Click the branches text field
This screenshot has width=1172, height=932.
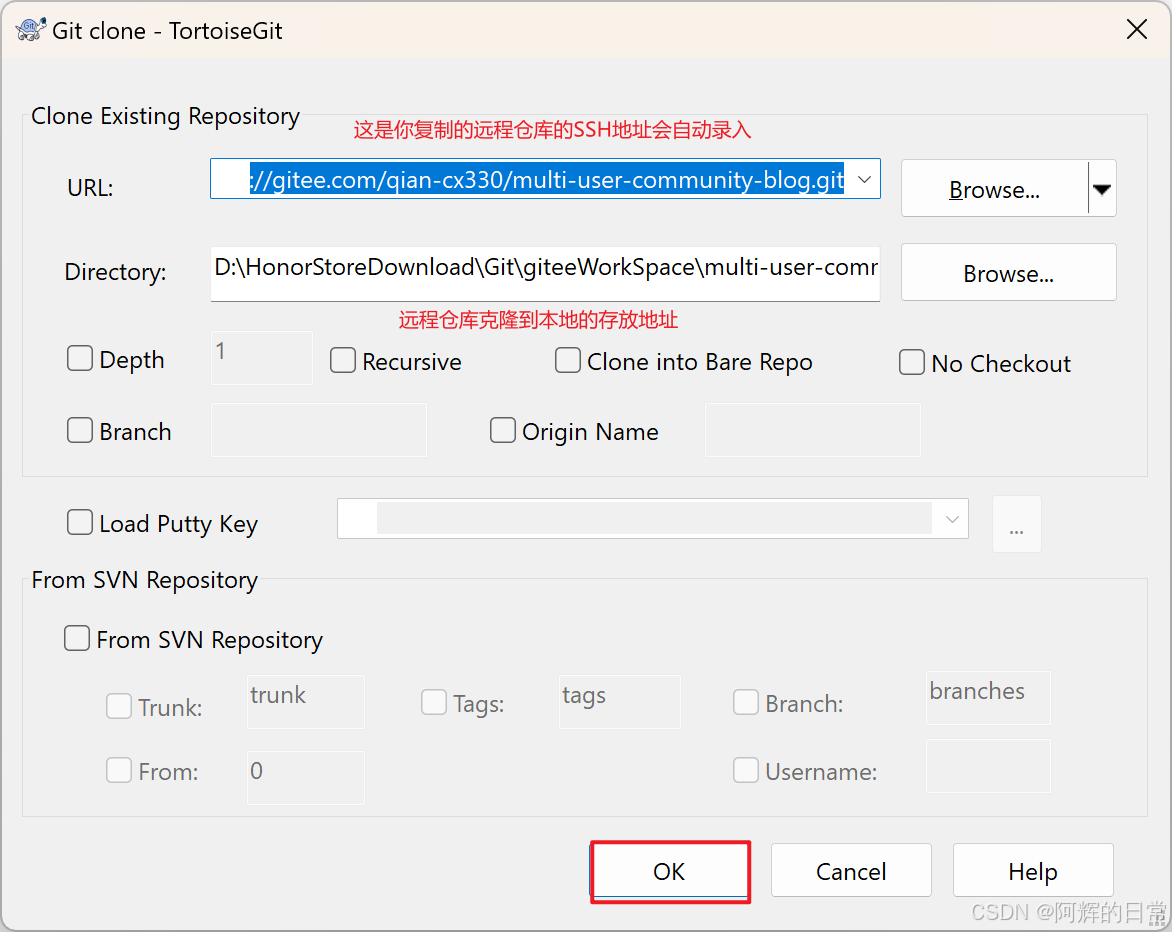coord(988,698)
